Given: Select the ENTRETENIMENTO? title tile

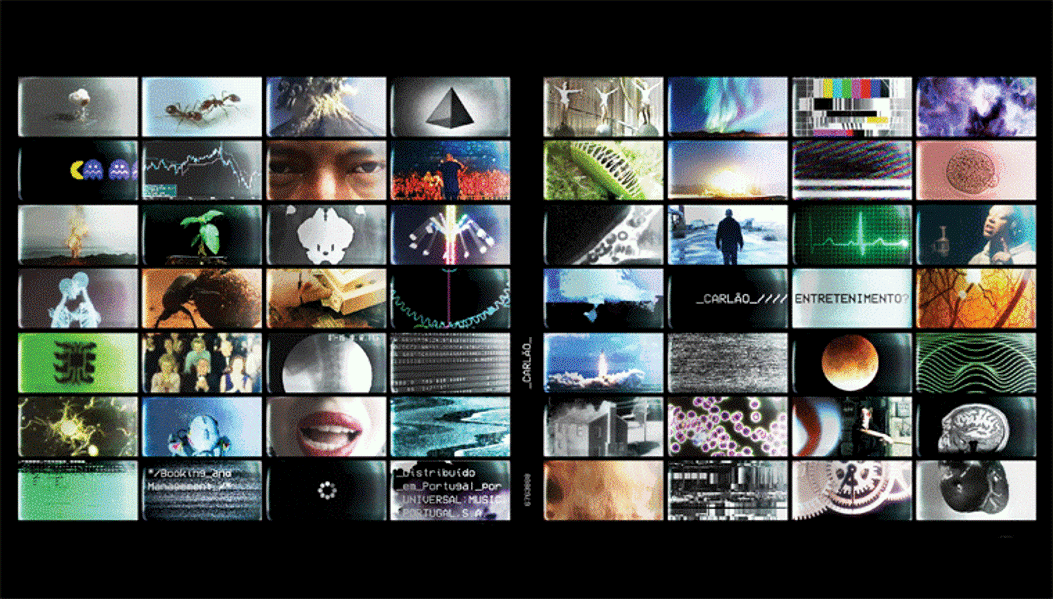Looking at the screenshot, I should 851,299.
